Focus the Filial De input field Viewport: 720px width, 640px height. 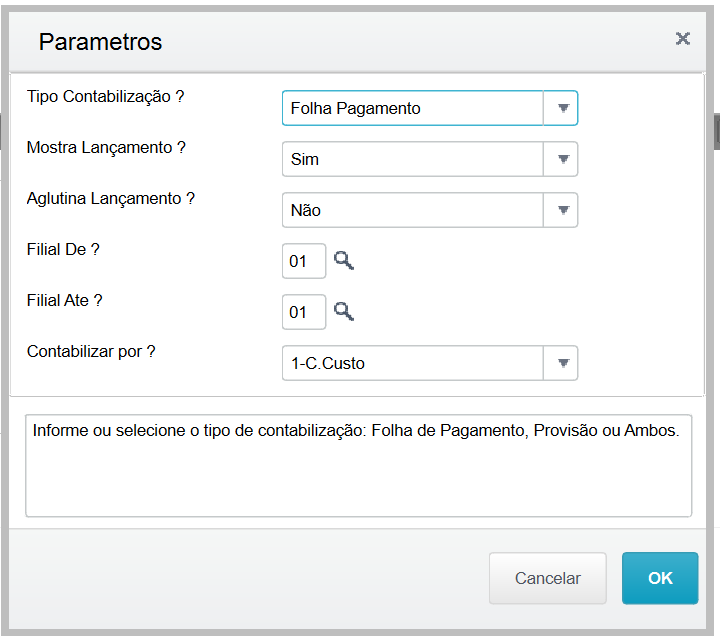pos(304,261)
